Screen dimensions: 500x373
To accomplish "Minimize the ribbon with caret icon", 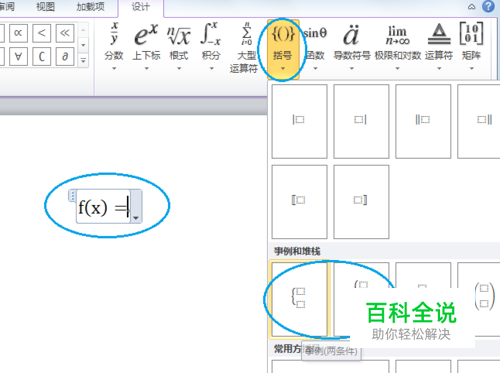I will (x=471, y=7).
